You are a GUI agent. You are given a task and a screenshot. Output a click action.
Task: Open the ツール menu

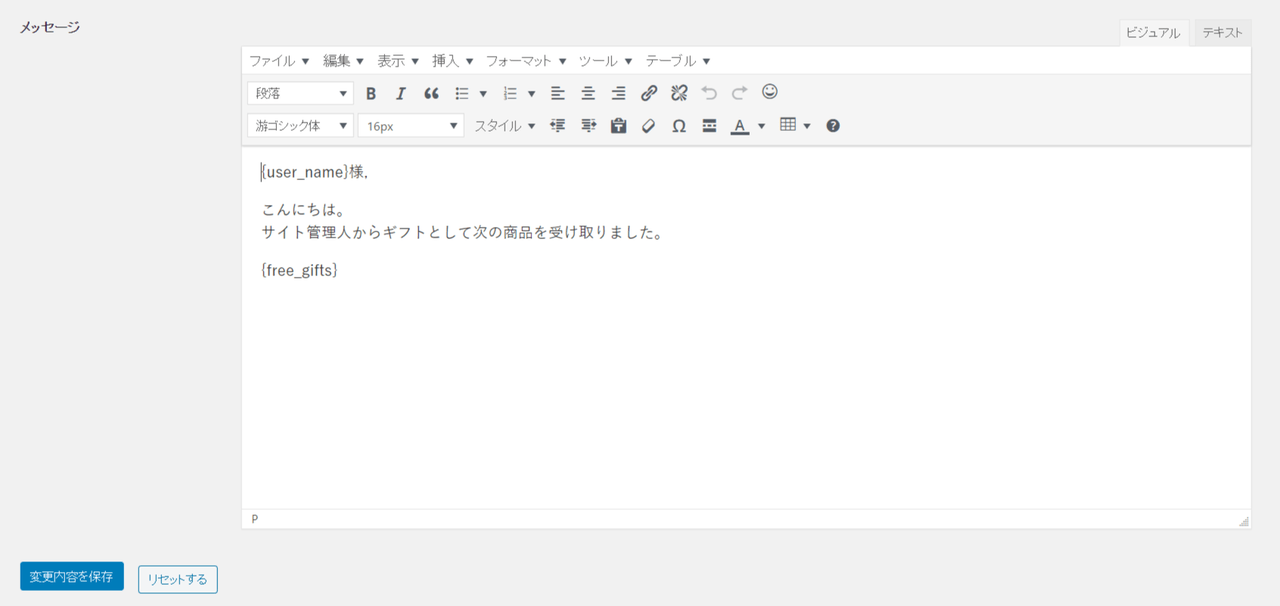605,61
